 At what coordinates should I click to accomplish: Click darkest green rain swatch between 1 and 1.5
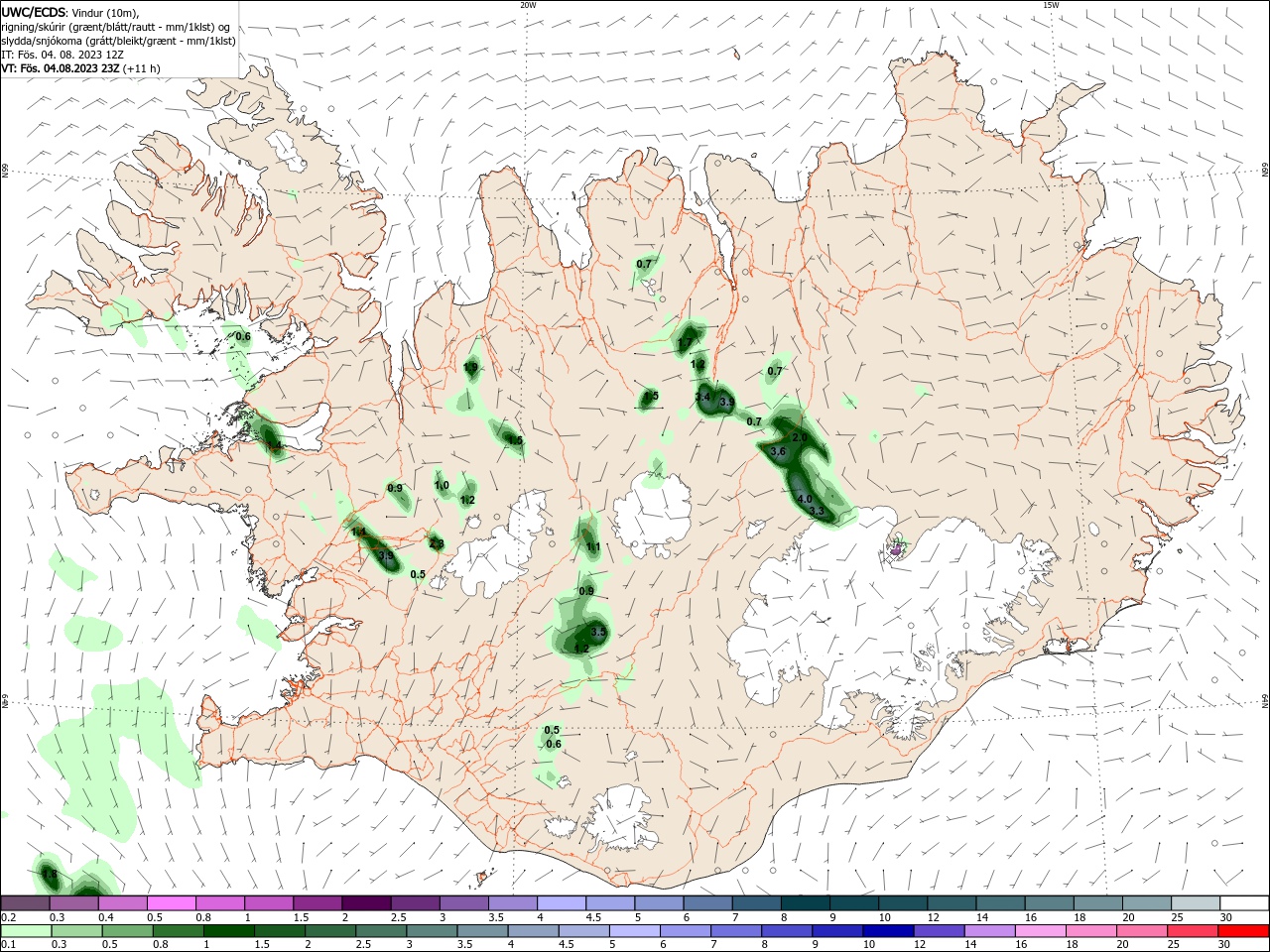click(228, 931)
